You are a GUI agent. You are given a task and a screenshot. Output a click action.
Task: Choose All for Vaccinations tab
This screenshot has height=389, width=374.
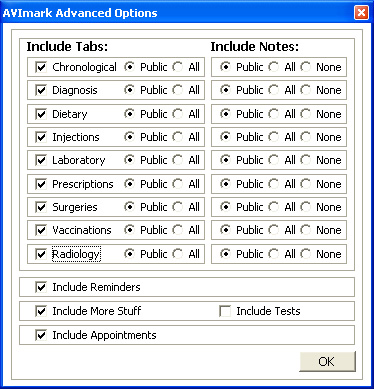(178, 230)
